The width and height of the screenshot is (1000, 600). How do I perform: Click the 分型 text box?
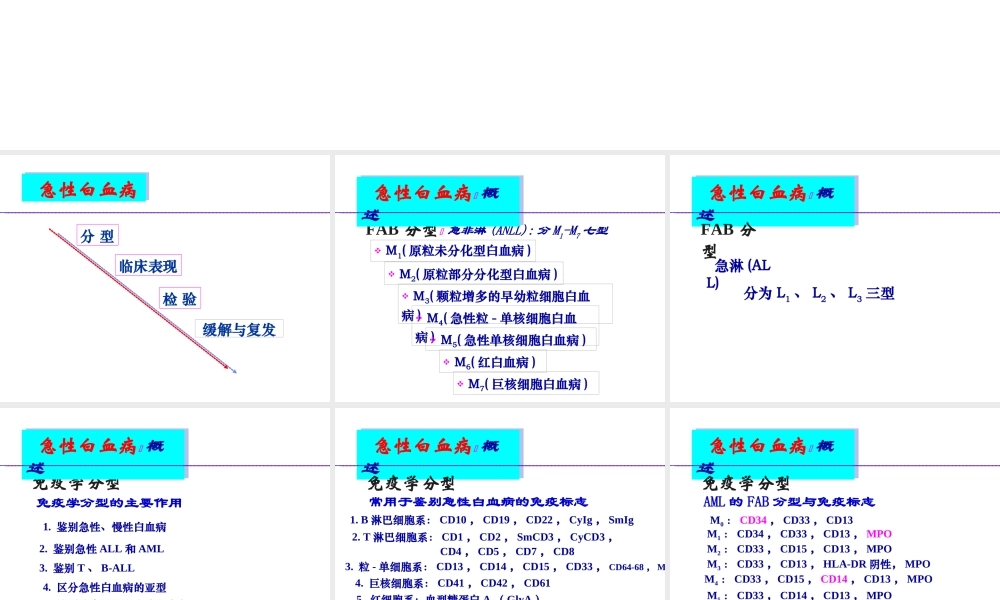point(97,235)
